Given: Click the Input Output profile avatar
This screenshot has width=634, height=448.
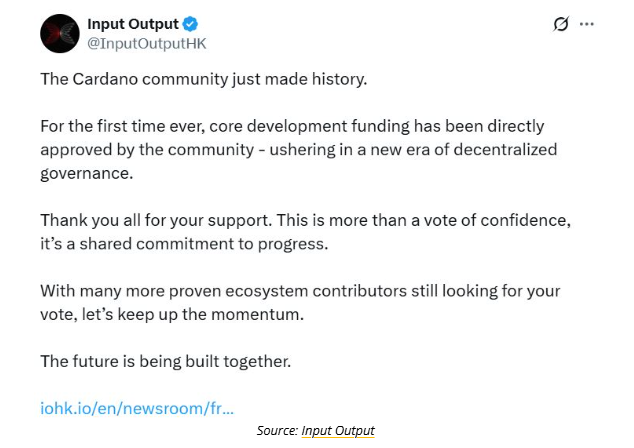Looking at the screenshot, I should point(59,33).
